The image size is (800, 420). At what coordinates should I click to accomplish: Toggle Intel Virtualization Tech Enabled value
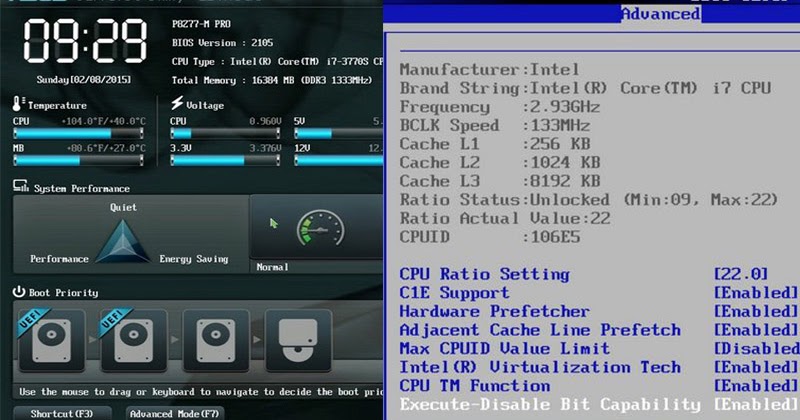click(x=755, y=367)
